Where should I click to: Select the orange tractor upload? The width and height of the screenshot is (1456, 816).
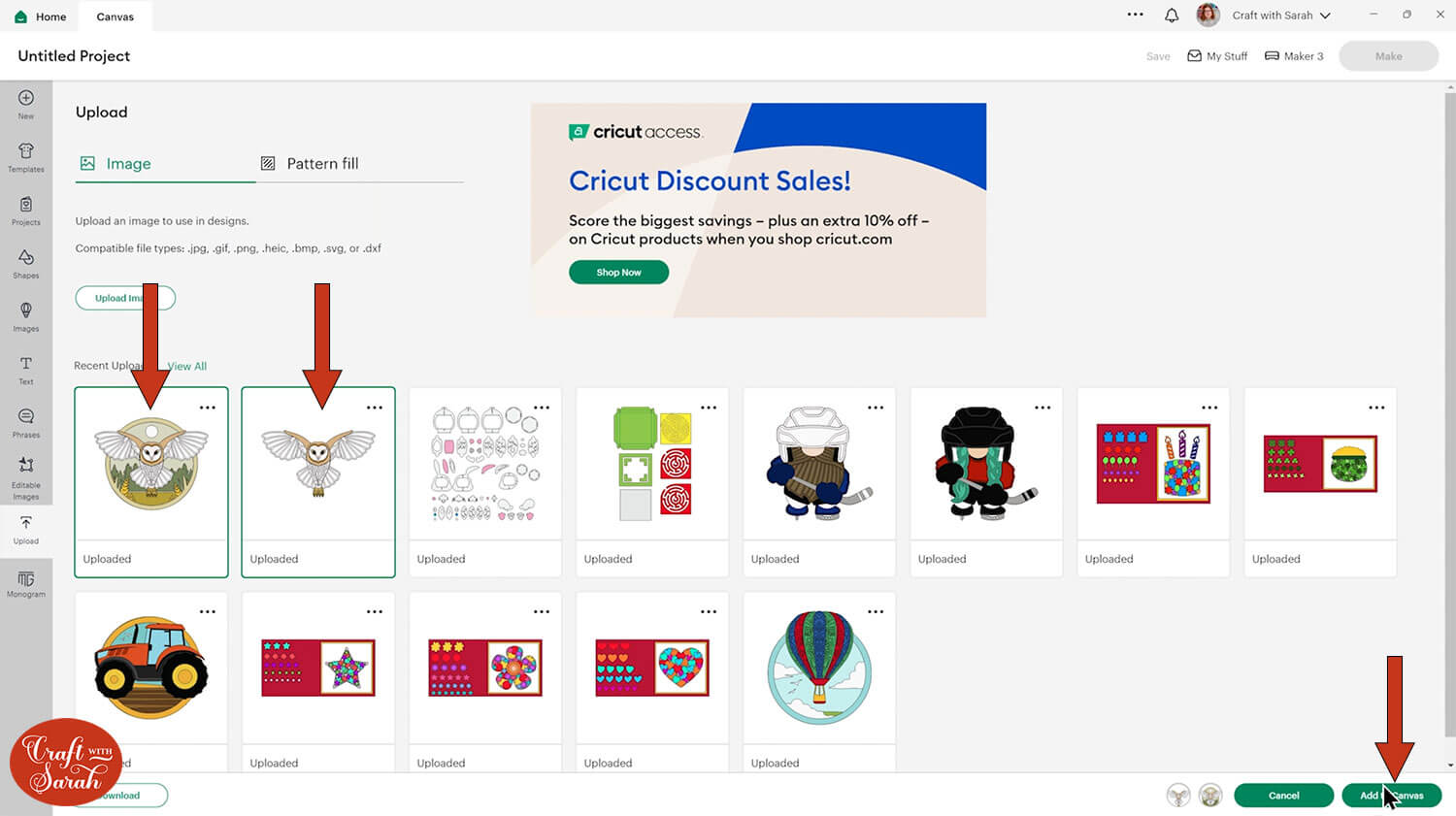pyautogui.click(x=151, y=668)
